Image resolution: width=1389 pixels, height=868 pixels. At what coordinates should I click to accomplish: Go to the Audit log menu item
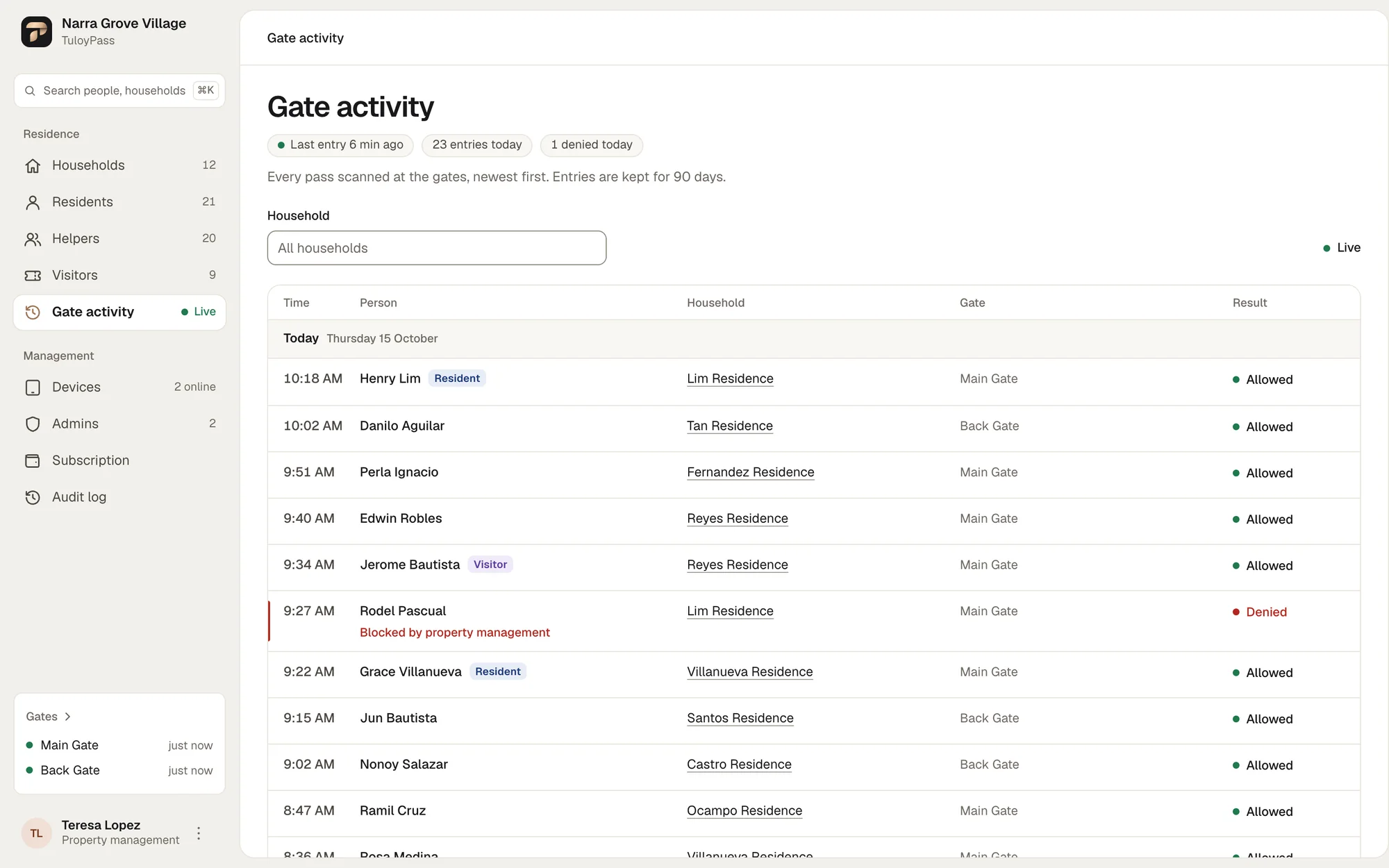pyautogui.click(x=119, y=497)
